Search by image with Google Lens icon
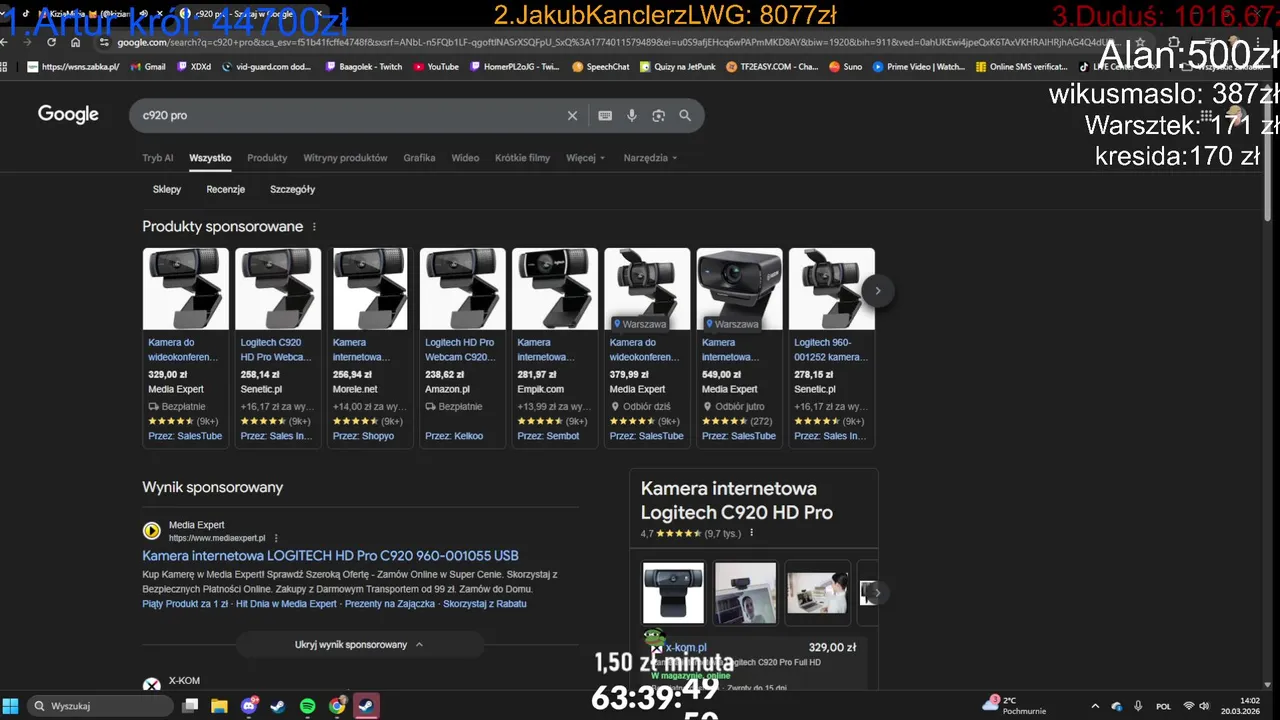The image size is (1280, 720). pos(658,116)
